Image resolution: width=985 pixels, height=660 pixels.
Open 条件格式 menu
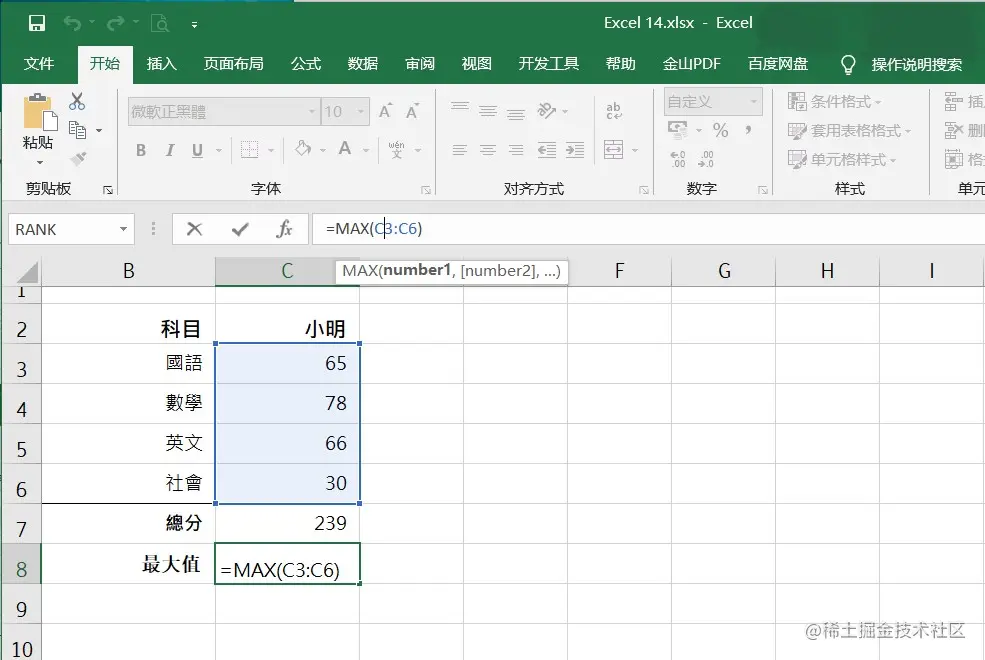pyautogui.click(x=835, y=101)
